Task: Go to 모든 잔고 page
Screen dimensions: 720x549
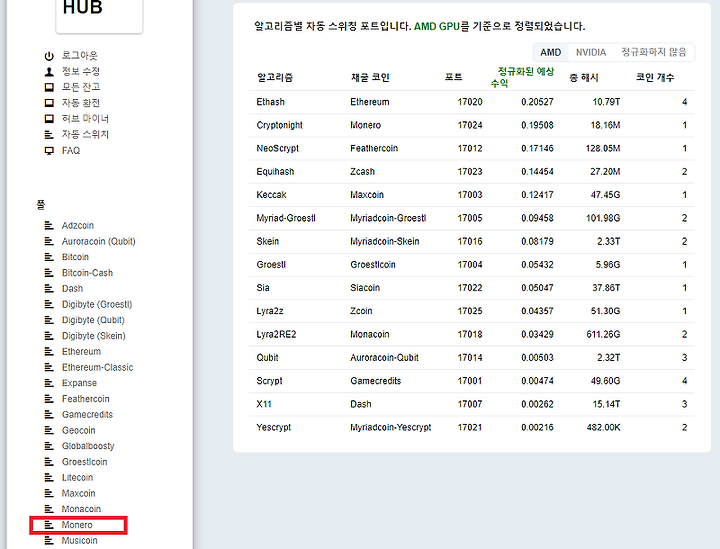Action: pyautogui.click(x=81, y=87)
